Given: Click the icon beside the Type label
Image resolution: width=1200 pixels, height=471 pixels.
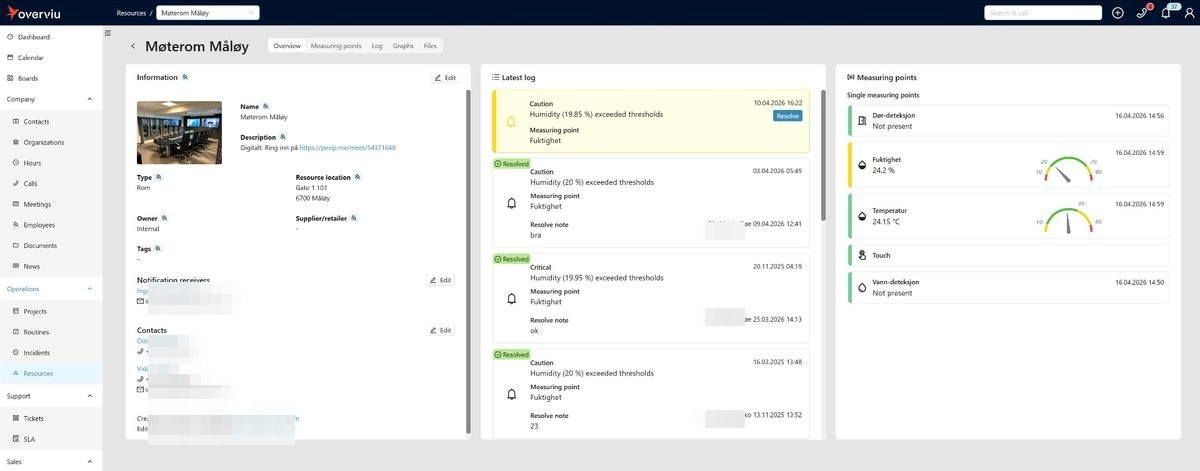Looking at the screenshot, I should click(x=158, y=177).
